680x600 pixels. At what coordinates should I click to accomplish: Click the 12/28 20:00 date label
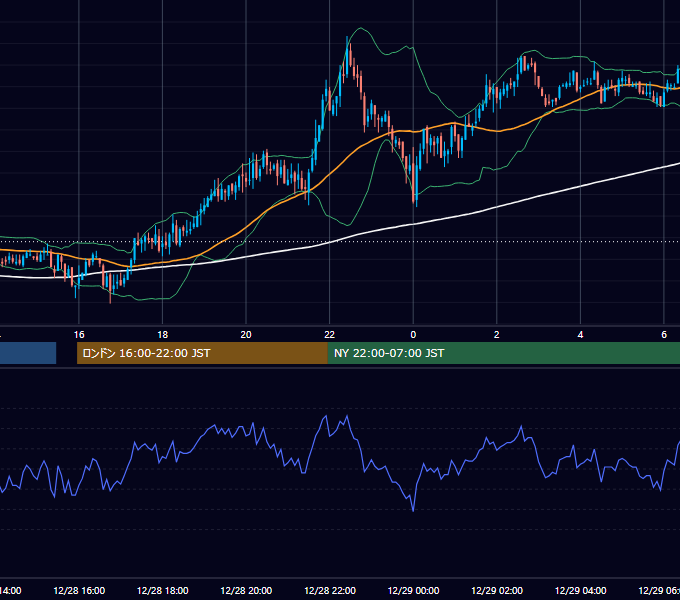coord(246,590)
